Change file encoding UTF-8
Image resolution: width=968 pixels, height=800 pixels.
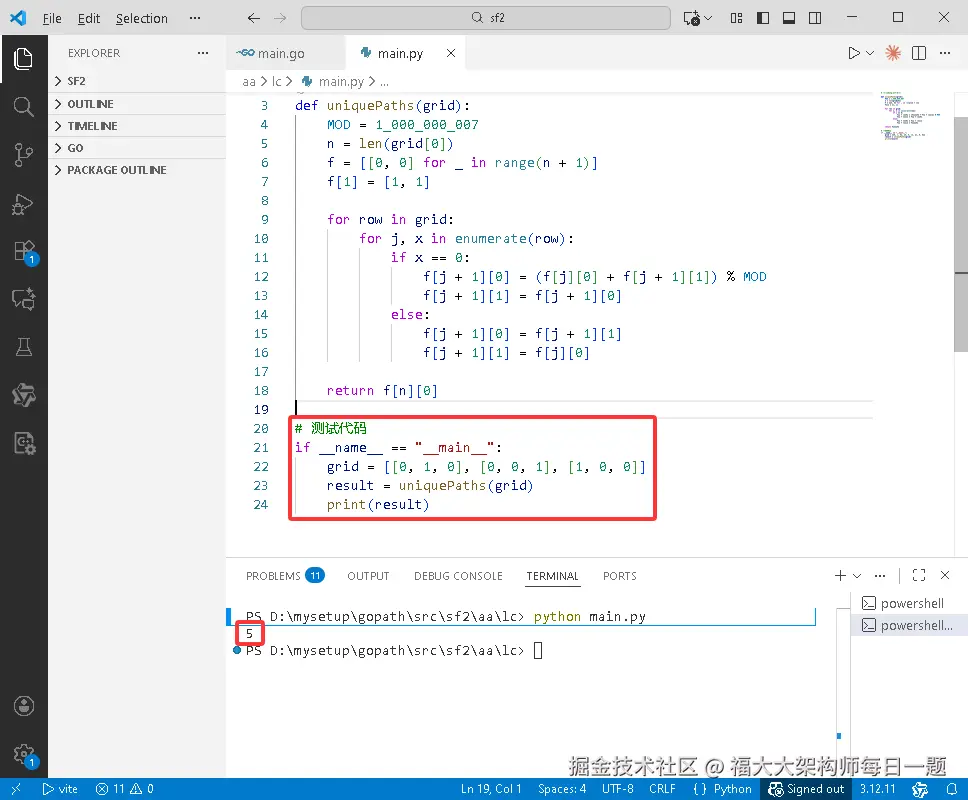[617, 789]
